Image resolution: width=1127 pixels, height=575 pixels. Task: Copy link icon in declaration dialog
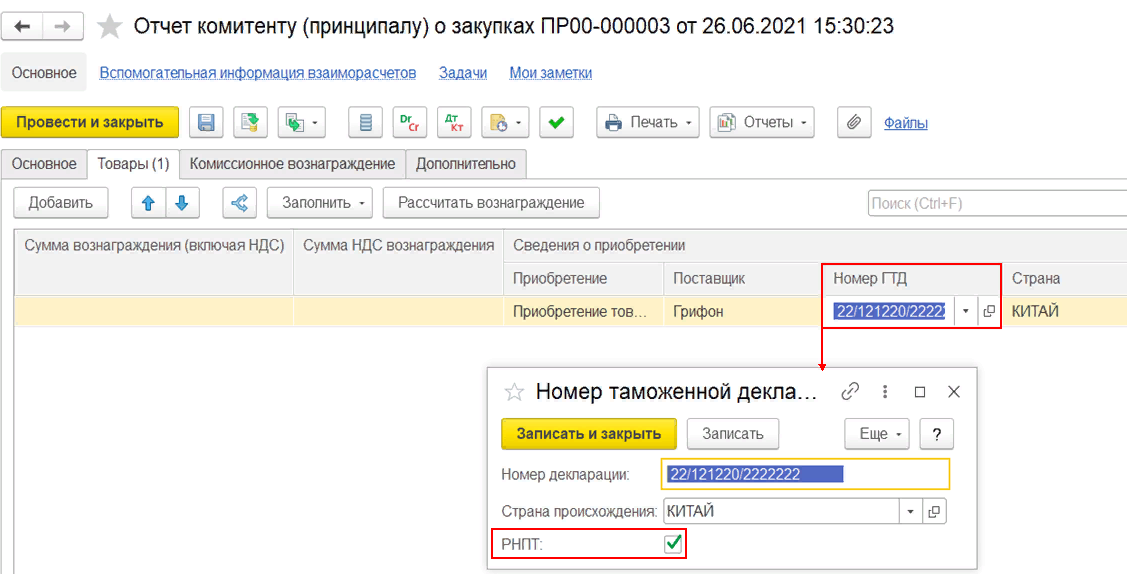click(851, 391)
